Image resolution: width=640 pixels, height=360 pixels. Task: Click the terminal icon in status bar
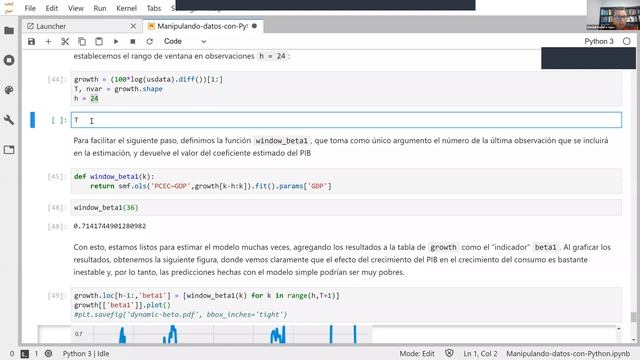coord(25,354)
